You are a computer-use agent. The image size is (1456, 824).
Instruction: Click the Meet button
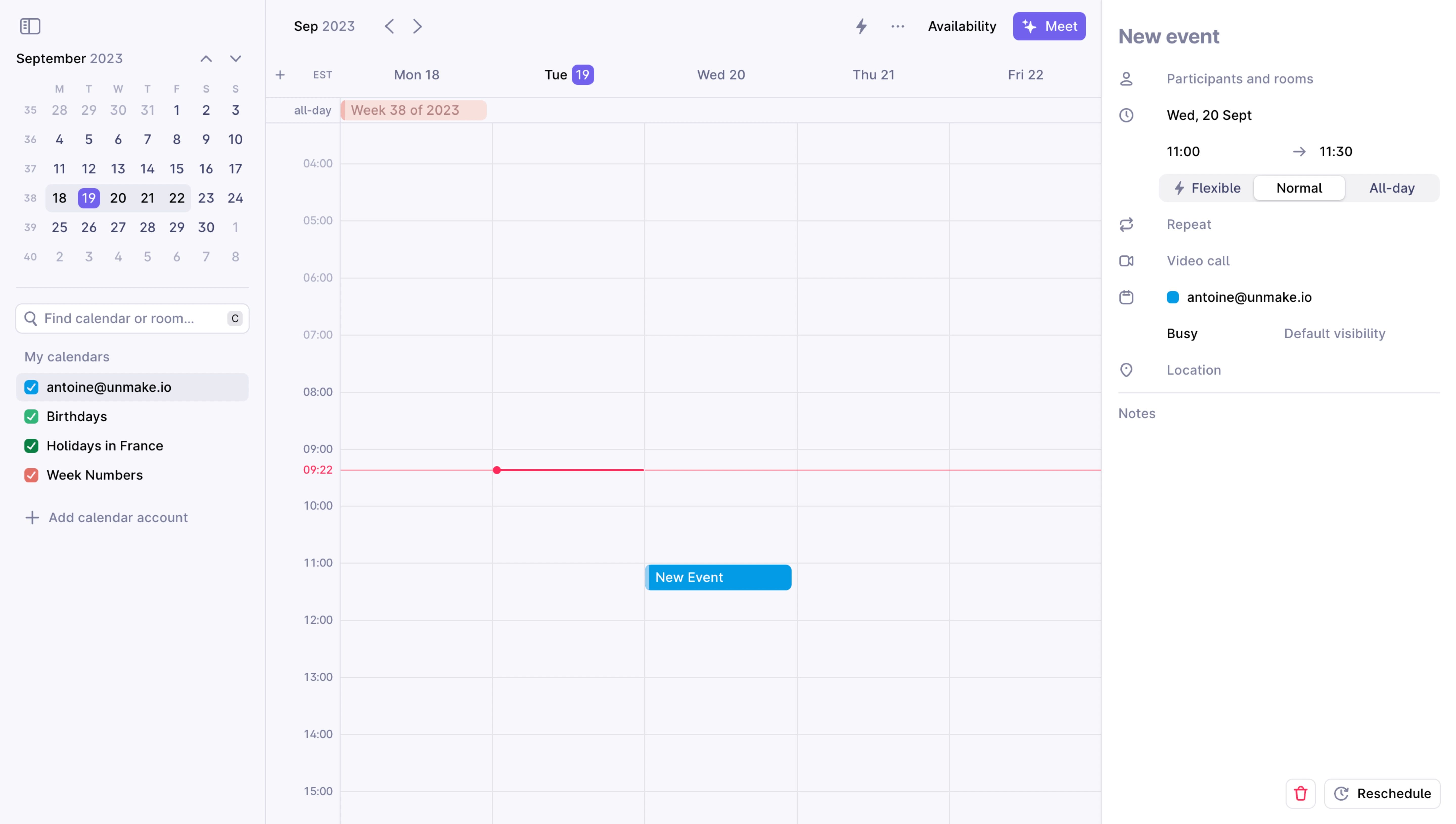tap(1049, 26)
